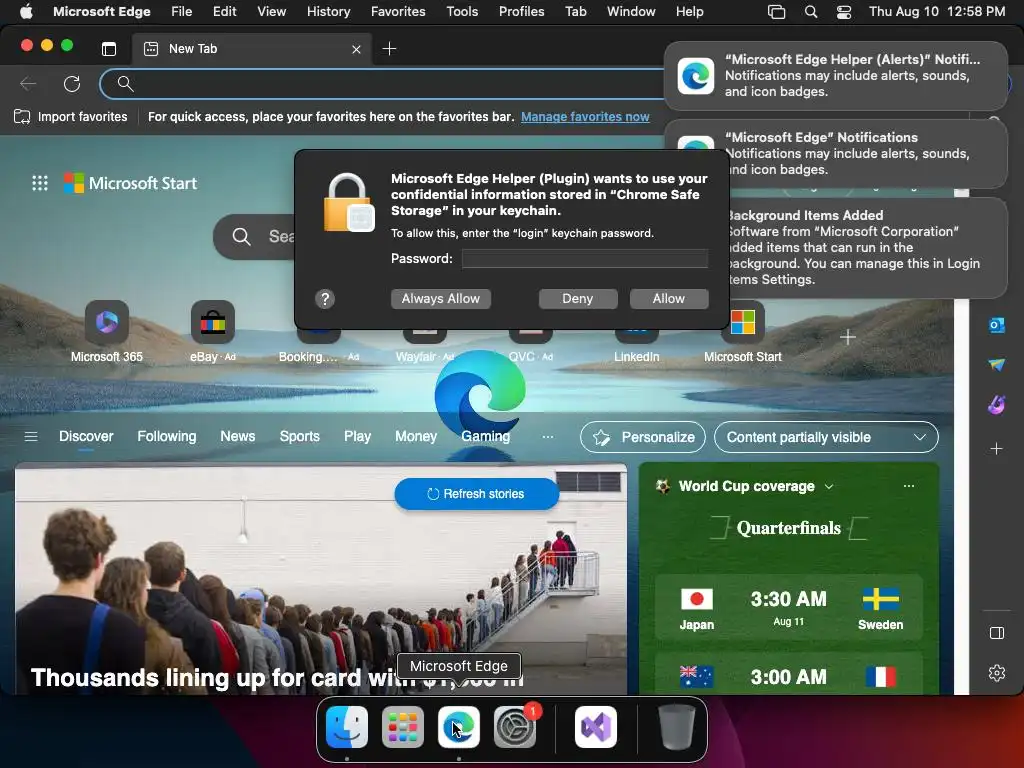The image size is (1024, 768).
Task: Add a sidebar app with plus
Action: point(997,449)
